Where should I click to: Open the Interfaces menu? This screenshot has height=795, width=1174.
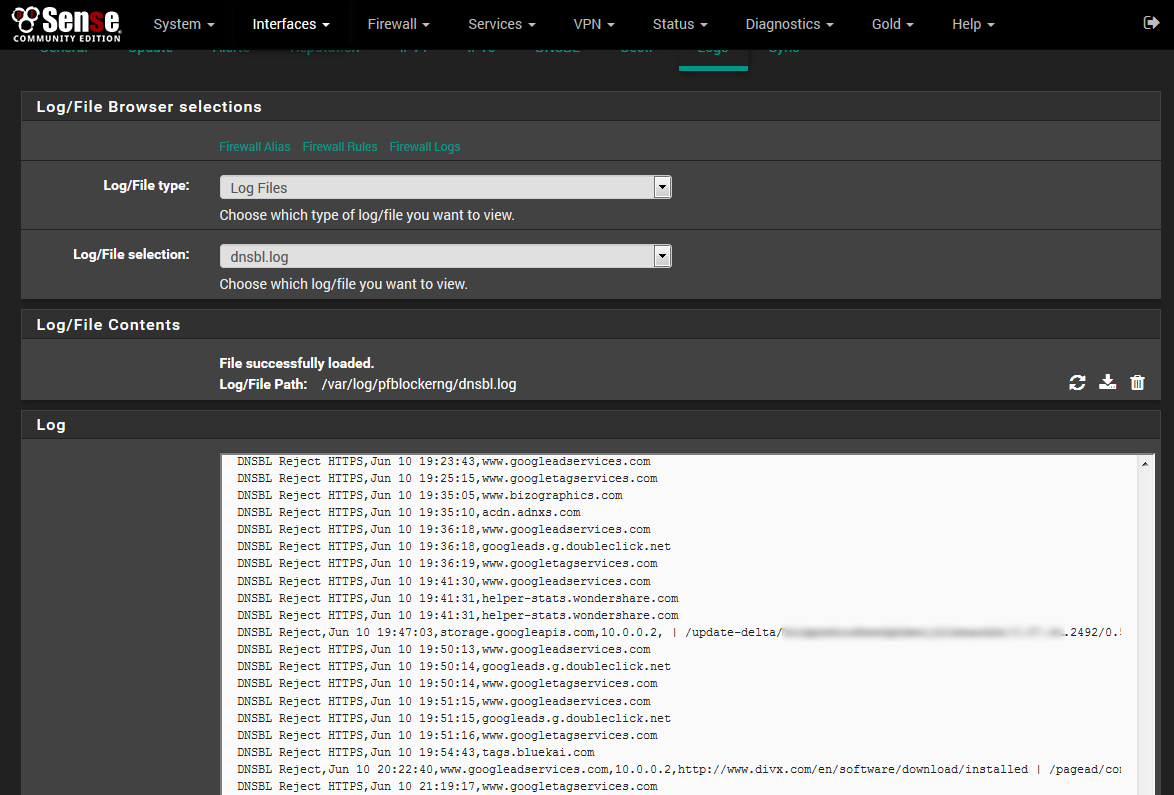tap(290, 24)
